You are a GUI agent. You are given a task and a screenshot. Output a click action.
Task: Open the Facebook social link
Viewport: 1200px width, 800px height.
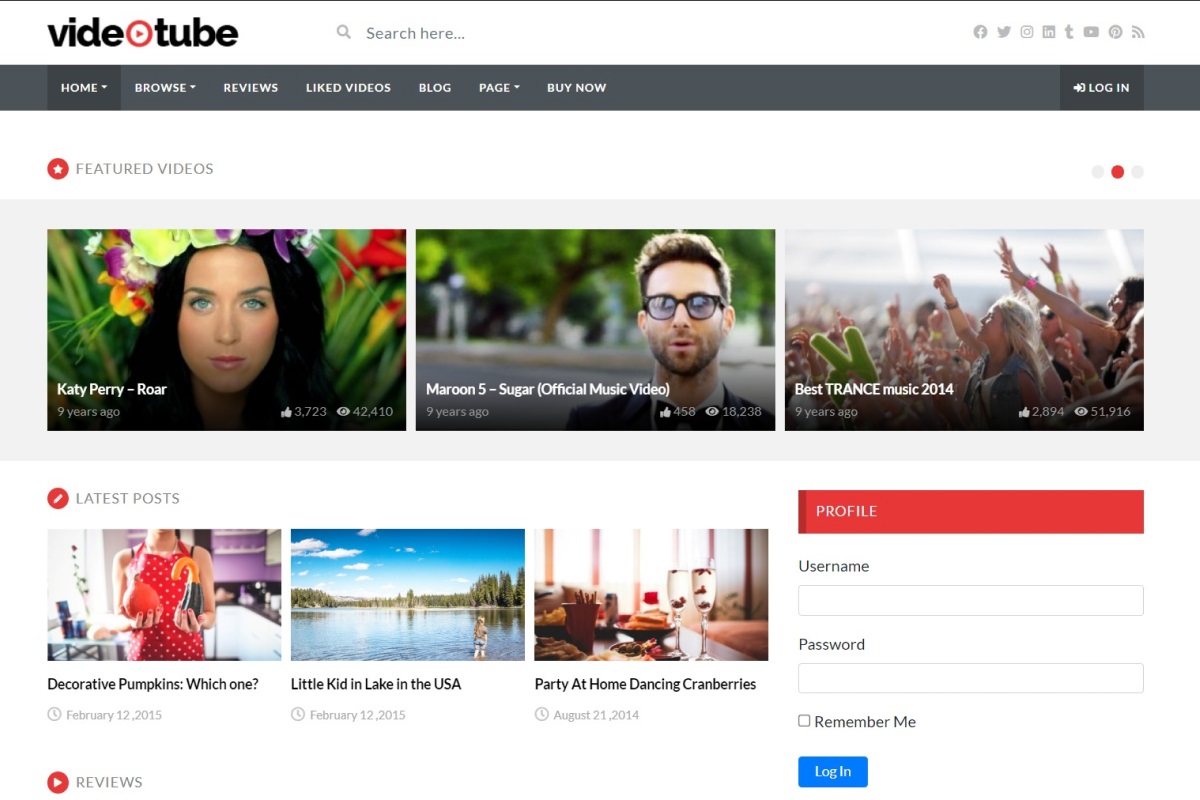pos(980,32)
